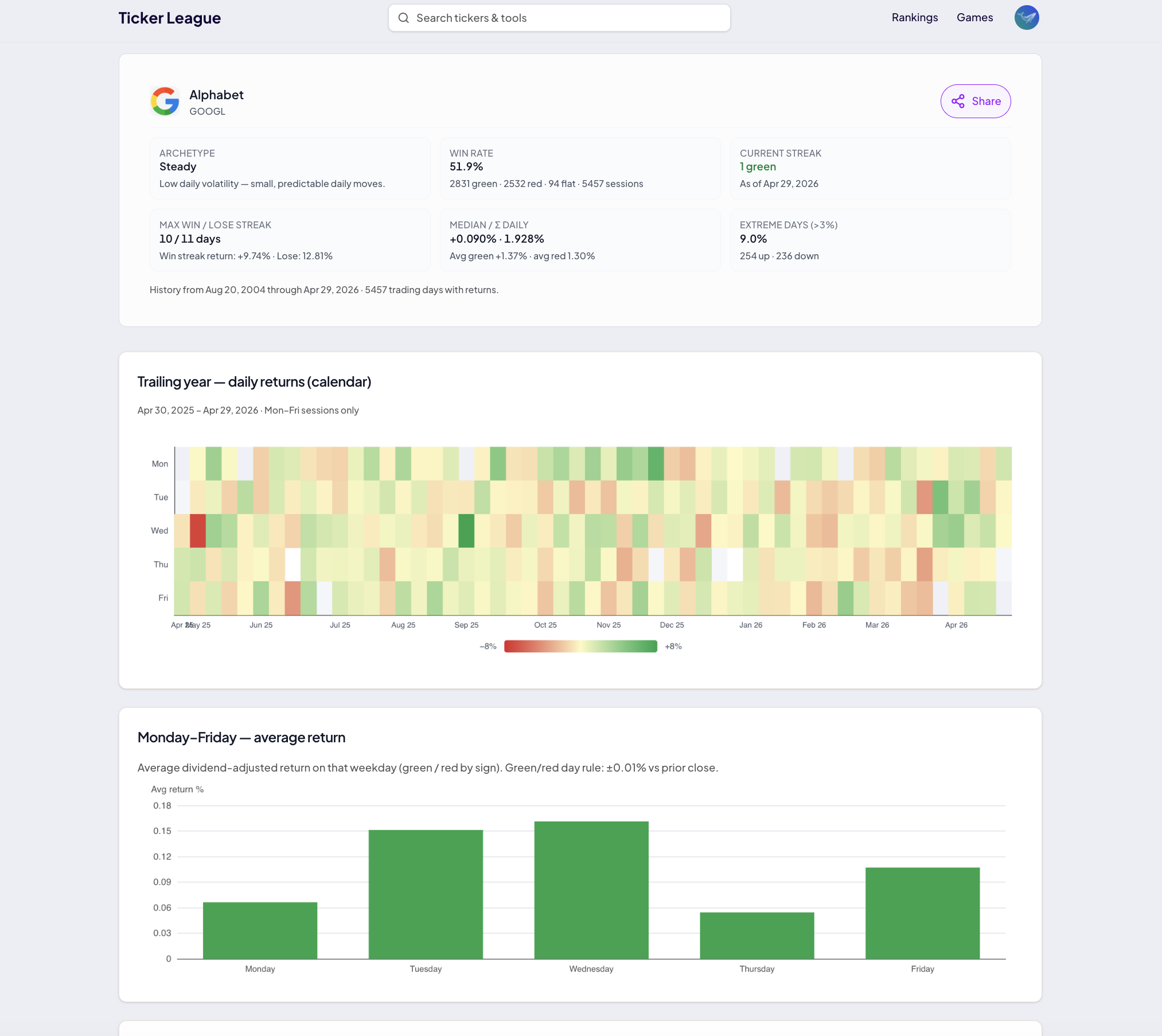
Task: Click the 0.18 y-axis label
Action: [x=162, y=806]
